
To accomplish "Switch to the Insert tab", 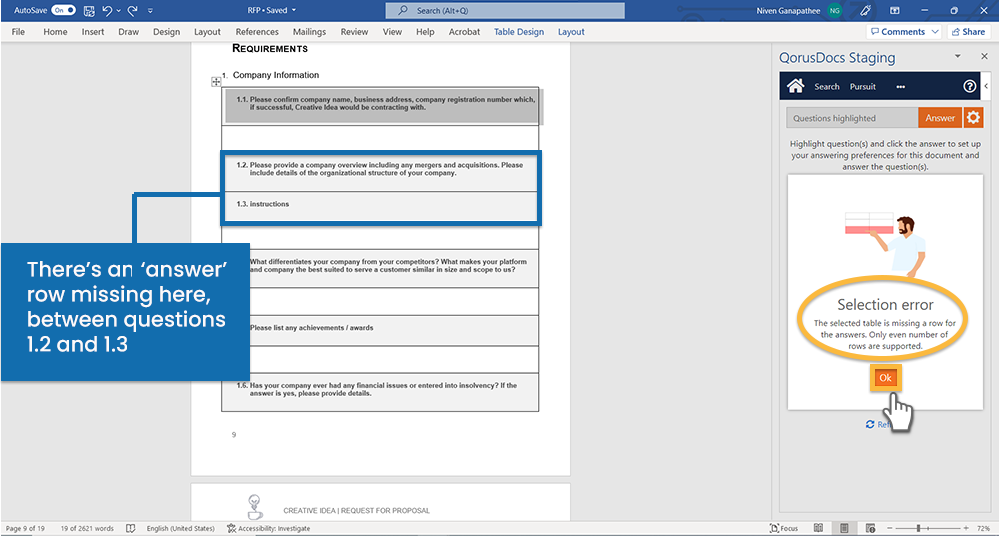I will click(93, 32).
